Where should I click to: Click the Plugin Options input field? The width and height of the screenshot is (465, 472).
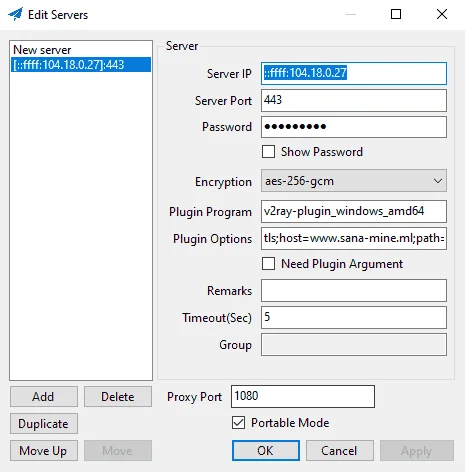pos(354,238)
